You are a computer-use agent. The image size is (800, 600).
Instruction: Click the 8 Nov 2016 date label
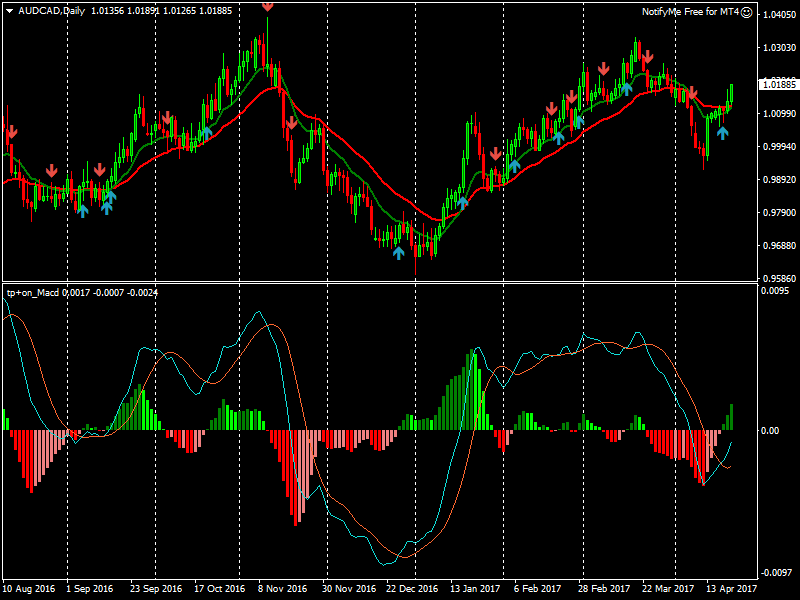(x=283, y=589)
